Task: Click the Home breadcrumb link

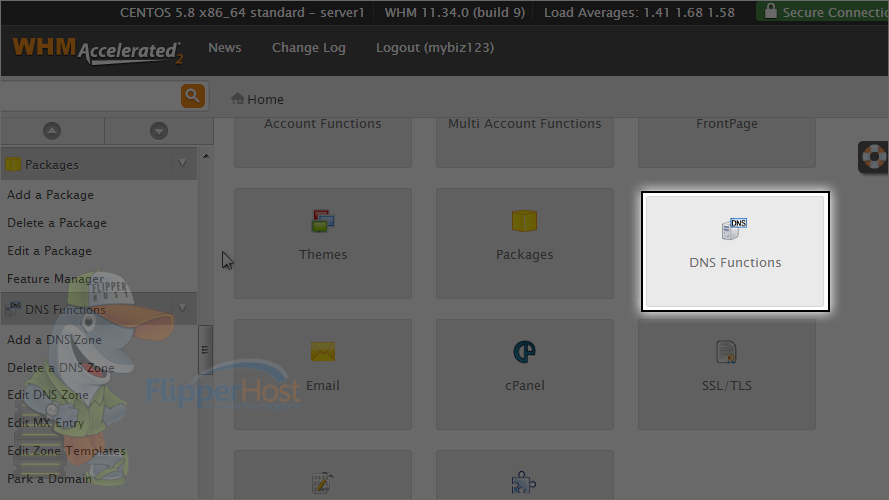Action: coord(265,99)
